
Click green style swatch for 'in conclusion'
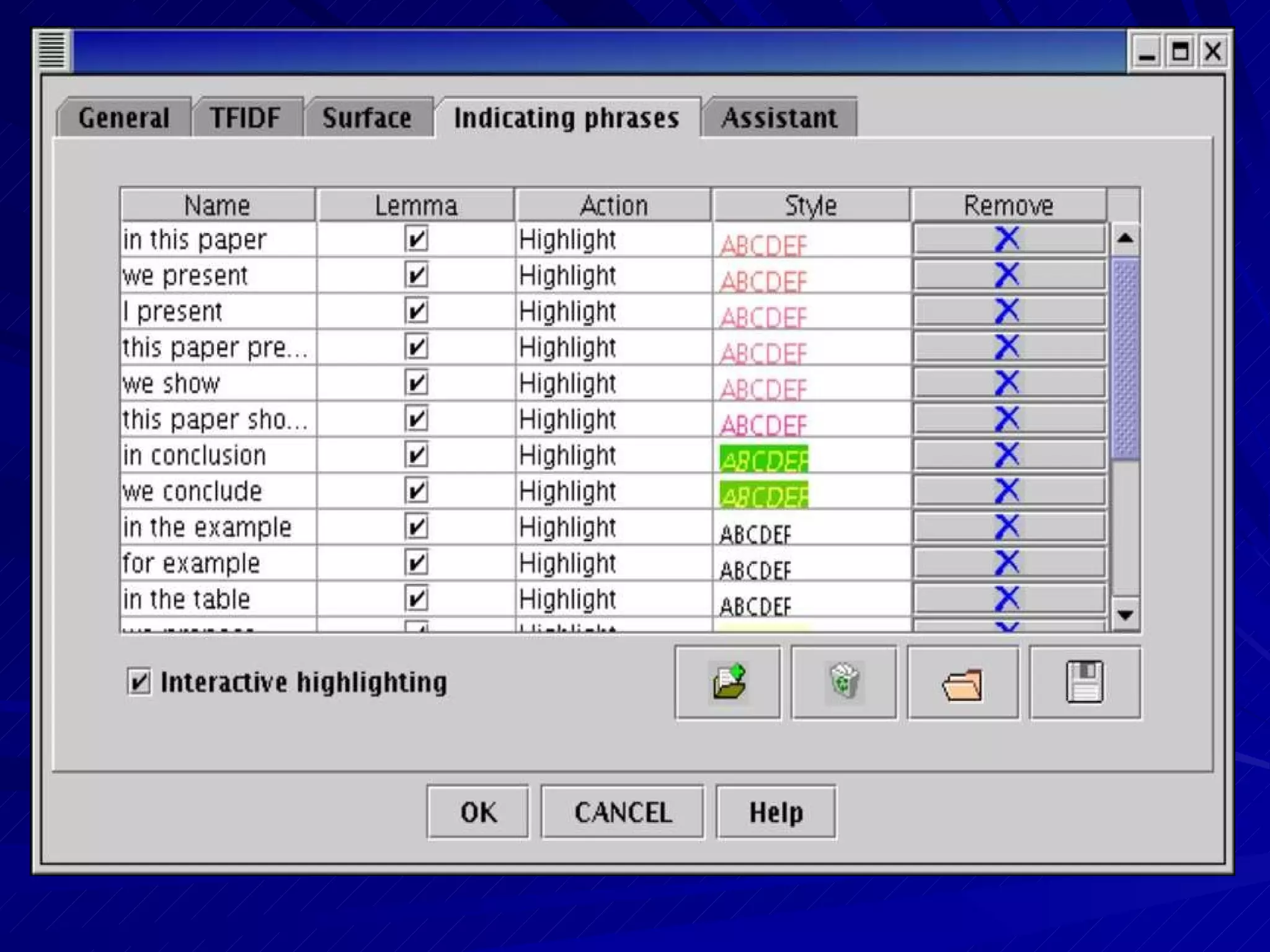pos(764,460)
